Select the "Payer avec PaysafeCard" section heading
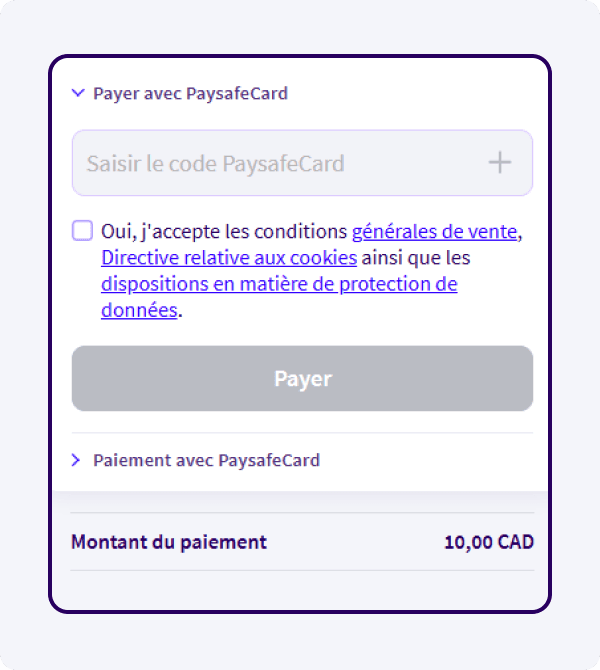This screenshot has height=670, width=600. pos(190,94)
